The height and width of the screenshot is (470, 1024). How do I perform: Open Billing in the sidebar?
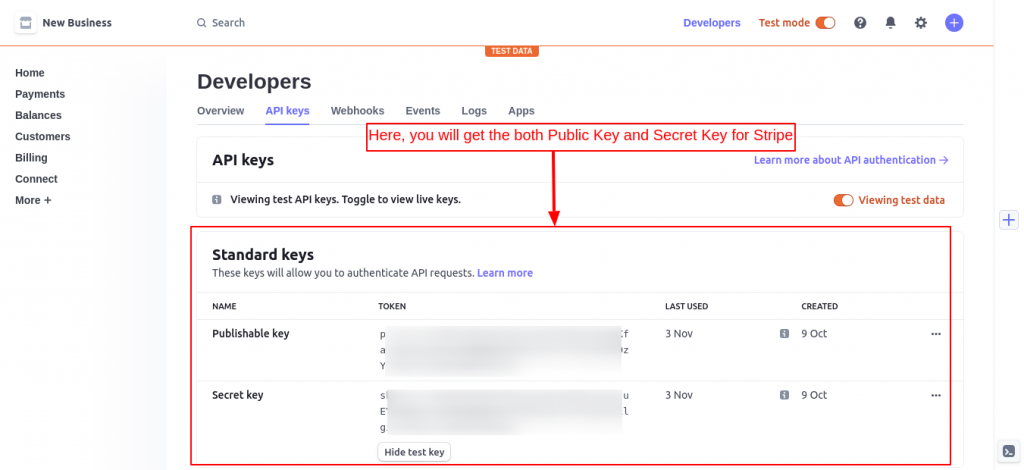tap(31, 158)
